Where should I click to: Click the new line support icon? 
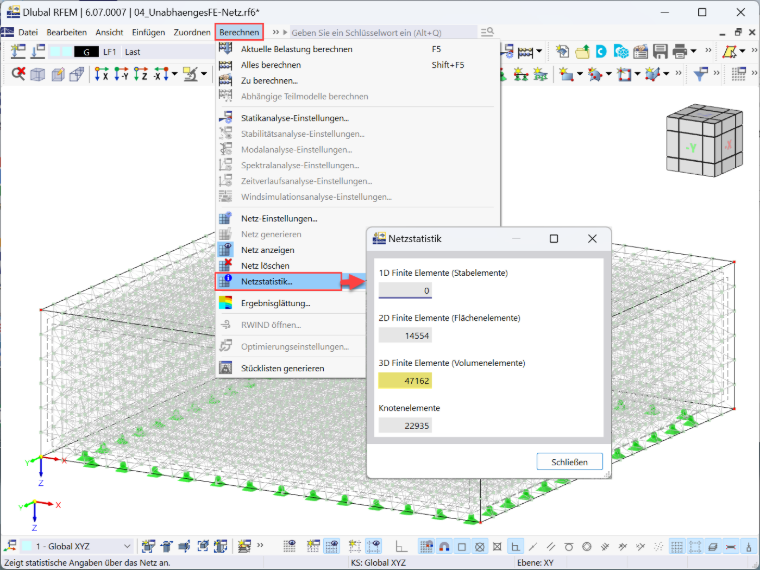521,74
